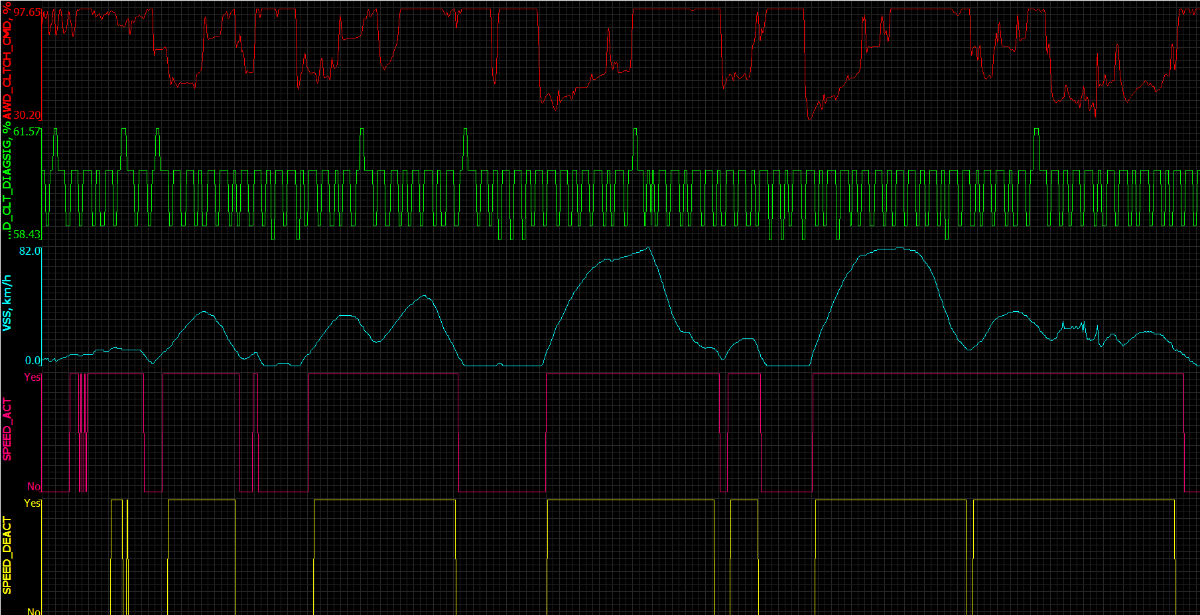Click the second broad peak of the VSS trace
Image resolution: width=1200 pixels, height=615 pixels.
895,248
